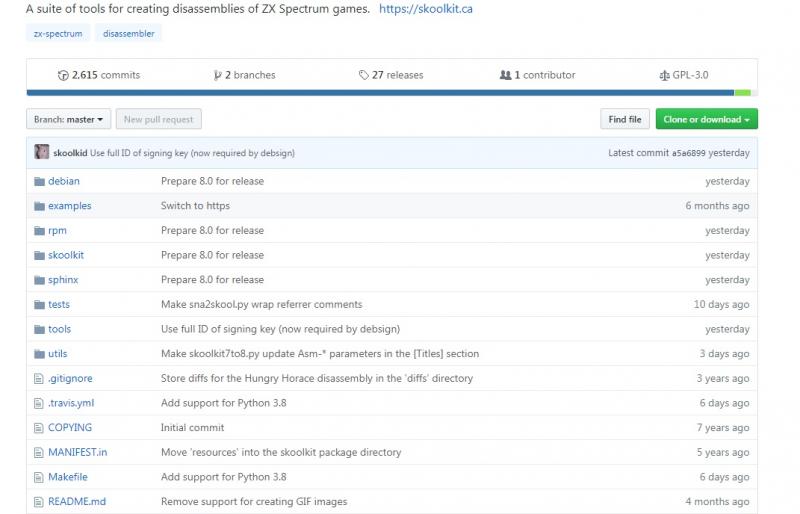Click the skoolkid avatar image

coord(41,153)
